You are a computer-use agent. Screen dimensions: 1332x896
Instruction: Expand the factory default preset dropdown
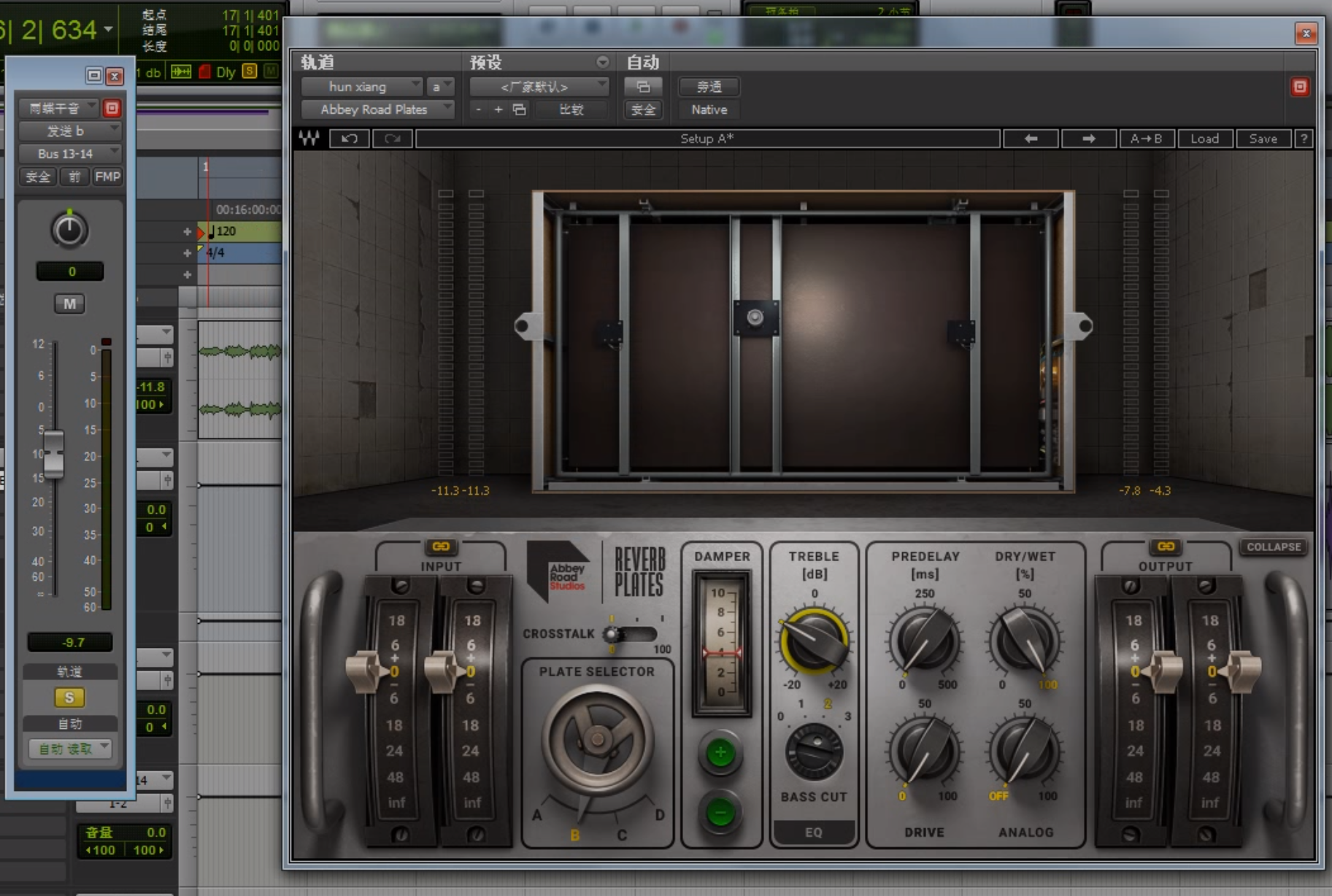click(x=539, y=87)
